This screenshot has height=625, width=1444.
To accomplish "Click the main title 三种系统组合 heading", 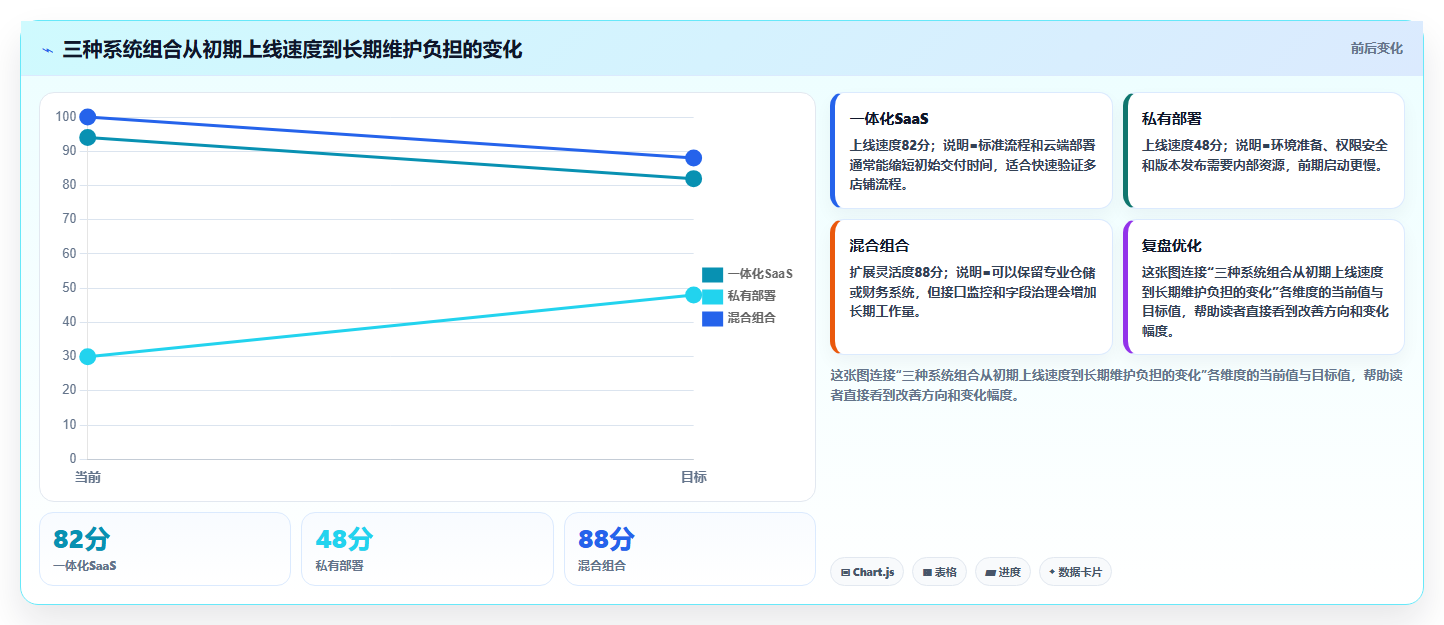I will 292,50.
